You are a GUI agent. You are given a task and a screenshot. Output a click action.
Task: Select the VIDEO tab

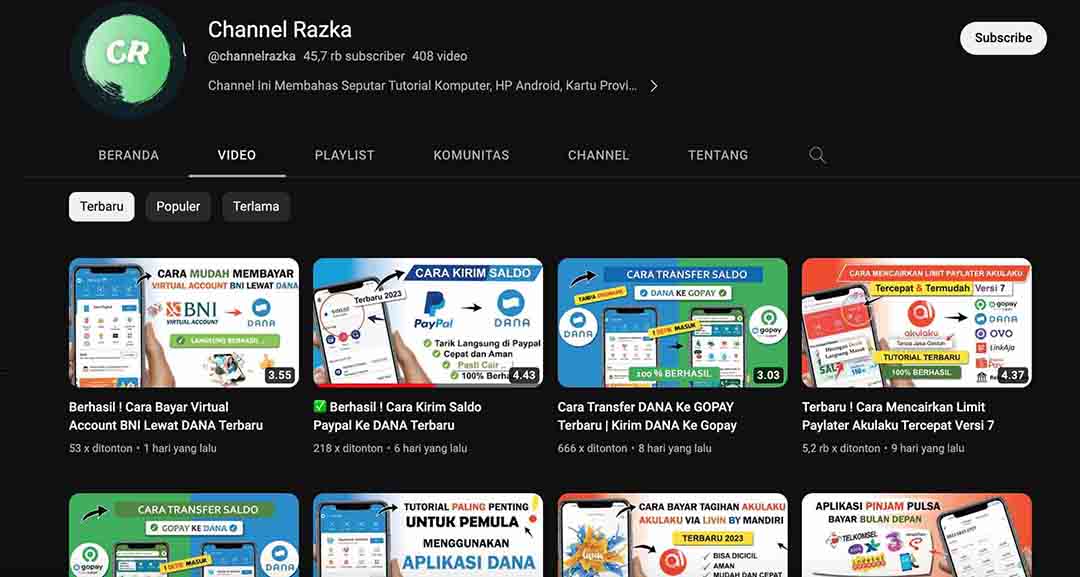(x=237, y=155)
